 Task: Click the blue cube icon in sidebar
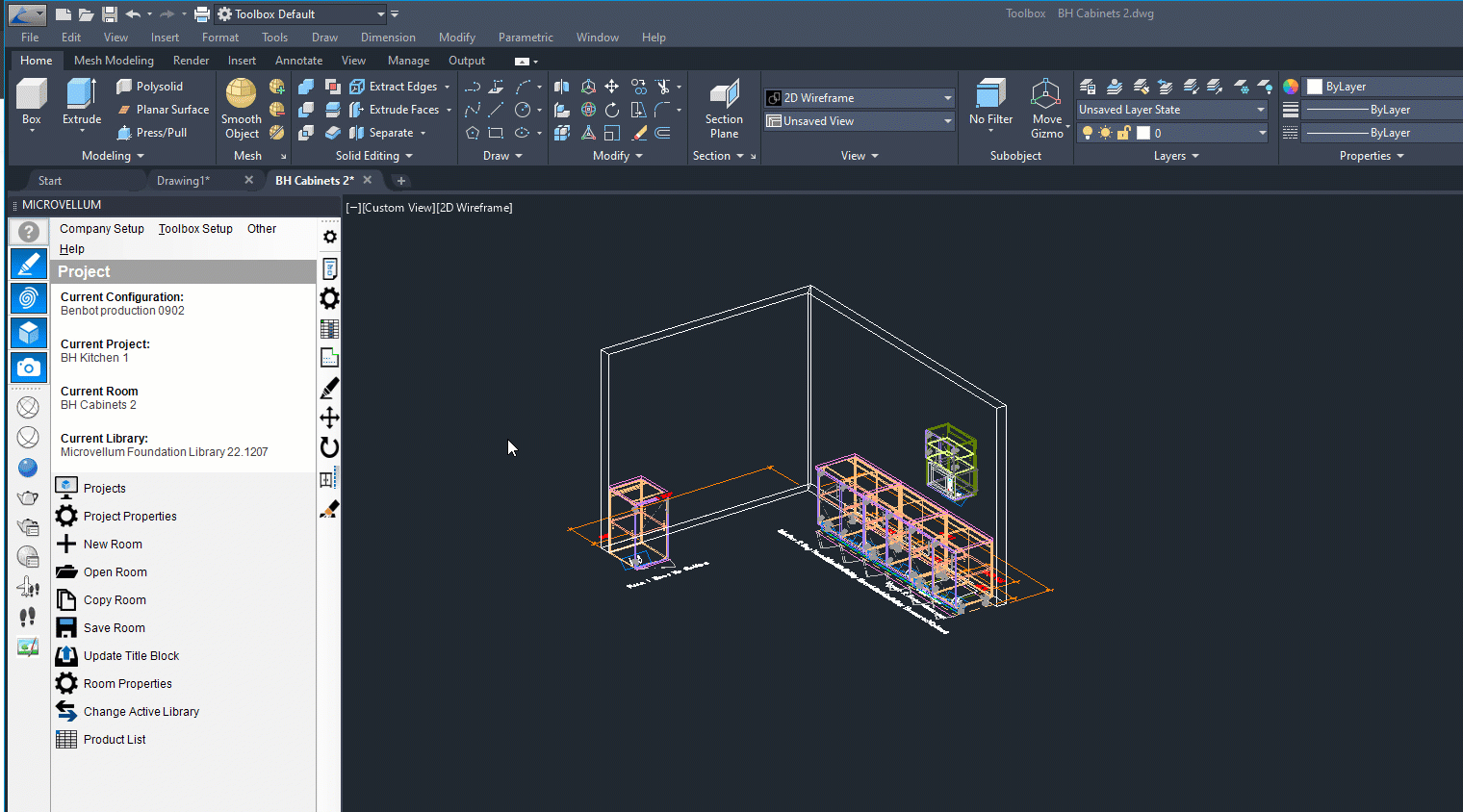point(29,333)
